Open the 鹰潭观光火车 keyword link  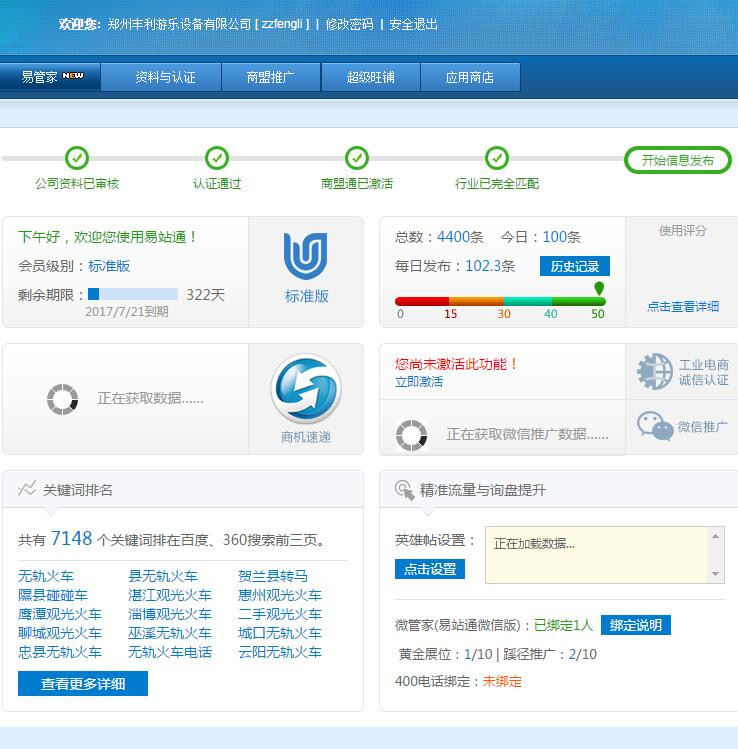click(x=59, y=614)
